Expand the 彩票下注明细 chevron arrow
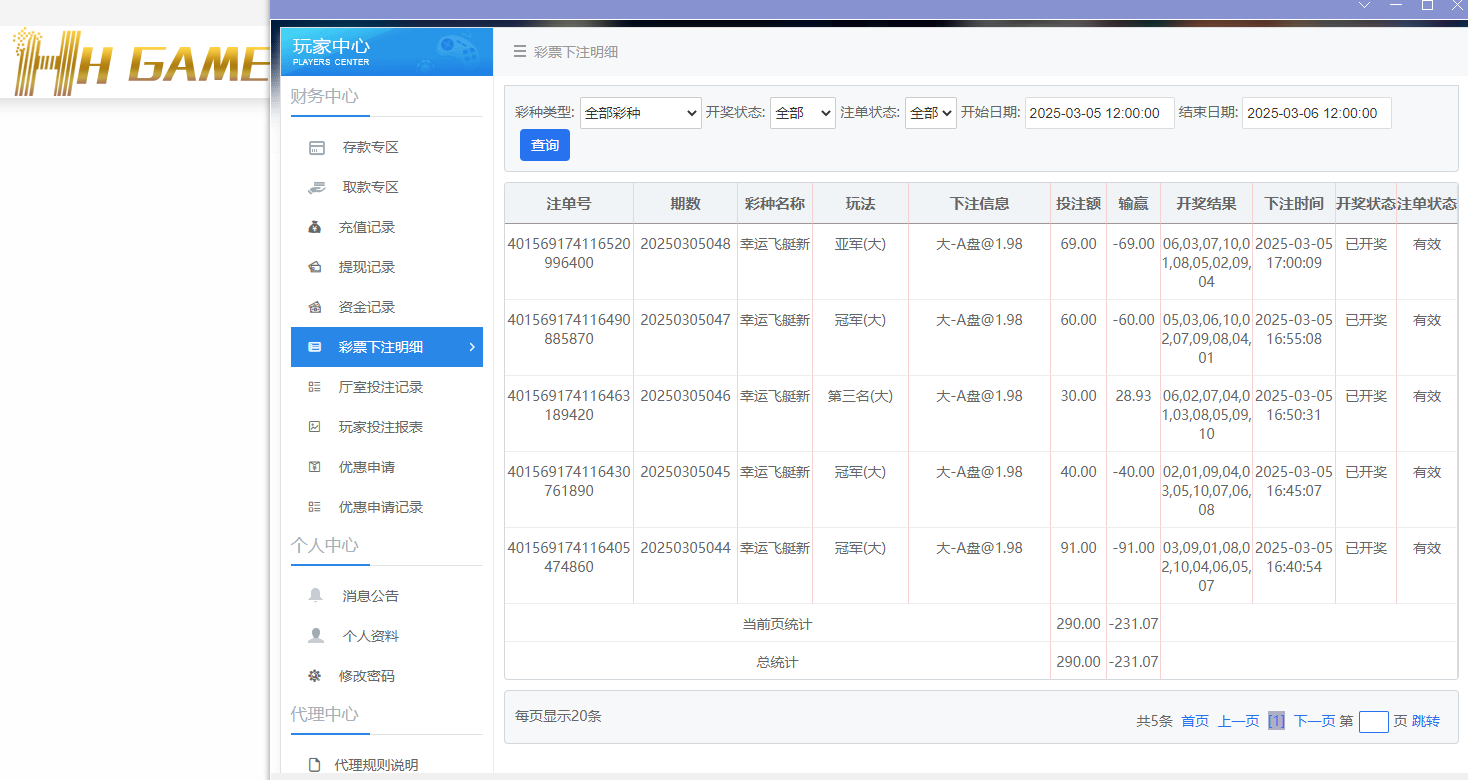This screenshot has width=1468, height=780. (472, 347)
